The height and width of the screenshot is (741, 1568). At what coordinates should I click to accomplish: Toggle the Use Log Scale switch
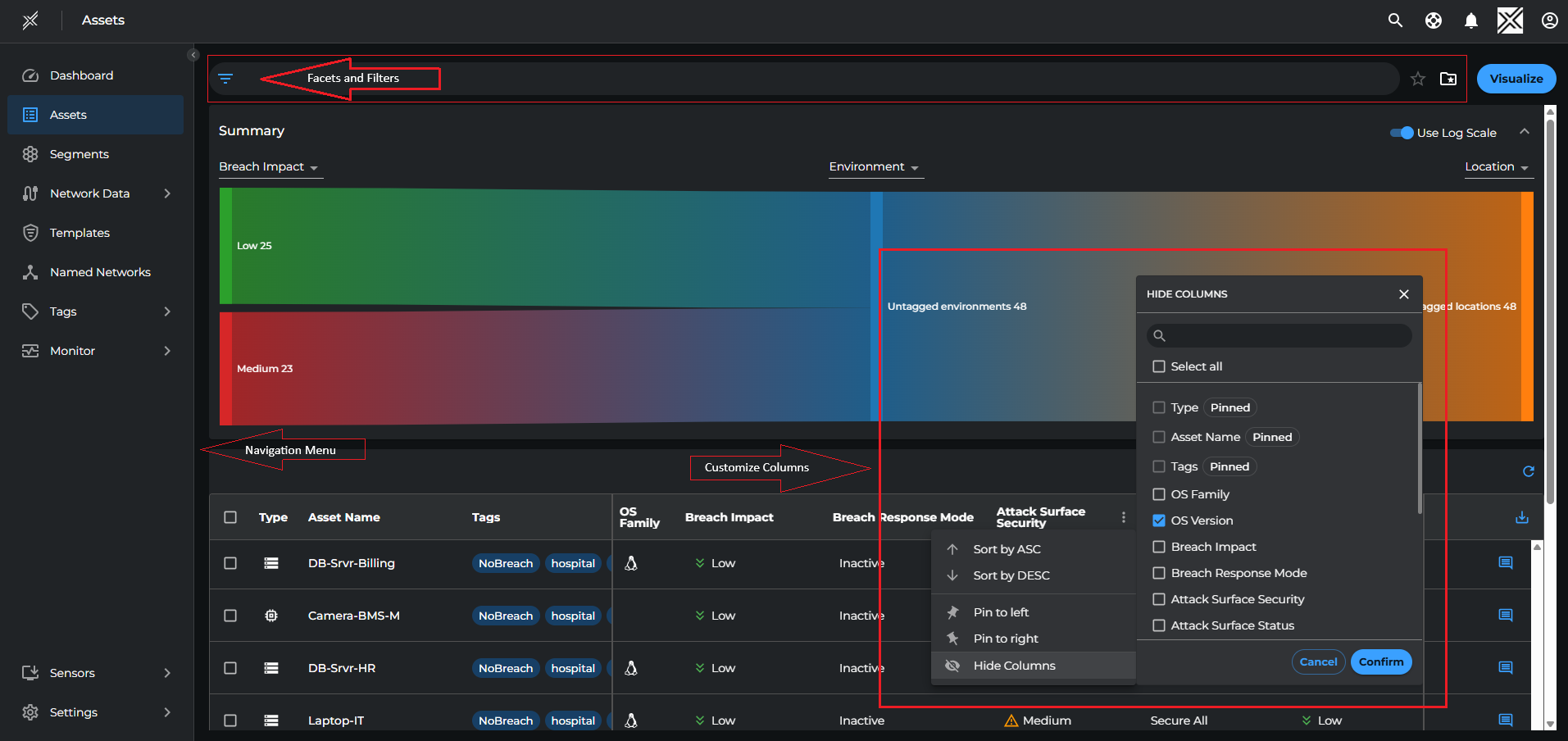(x=1402, y=133)
